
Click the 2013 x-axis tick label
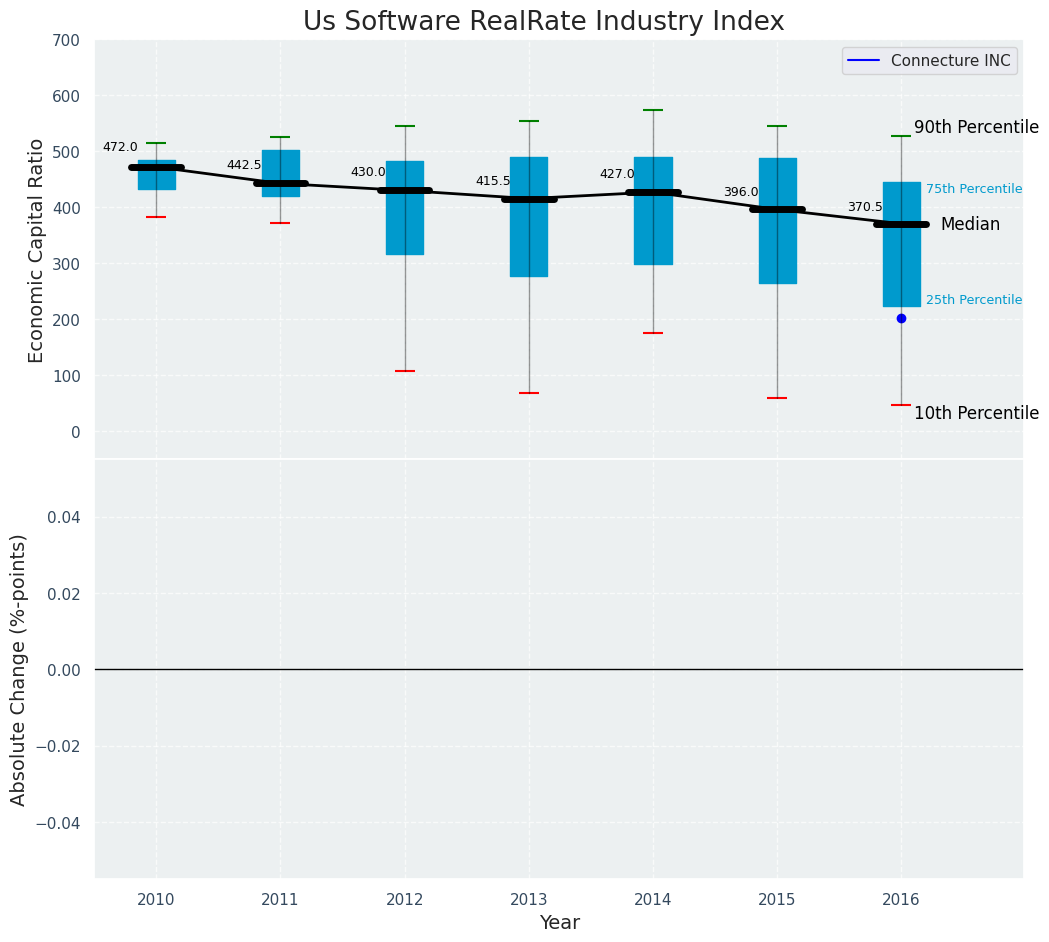529,900
